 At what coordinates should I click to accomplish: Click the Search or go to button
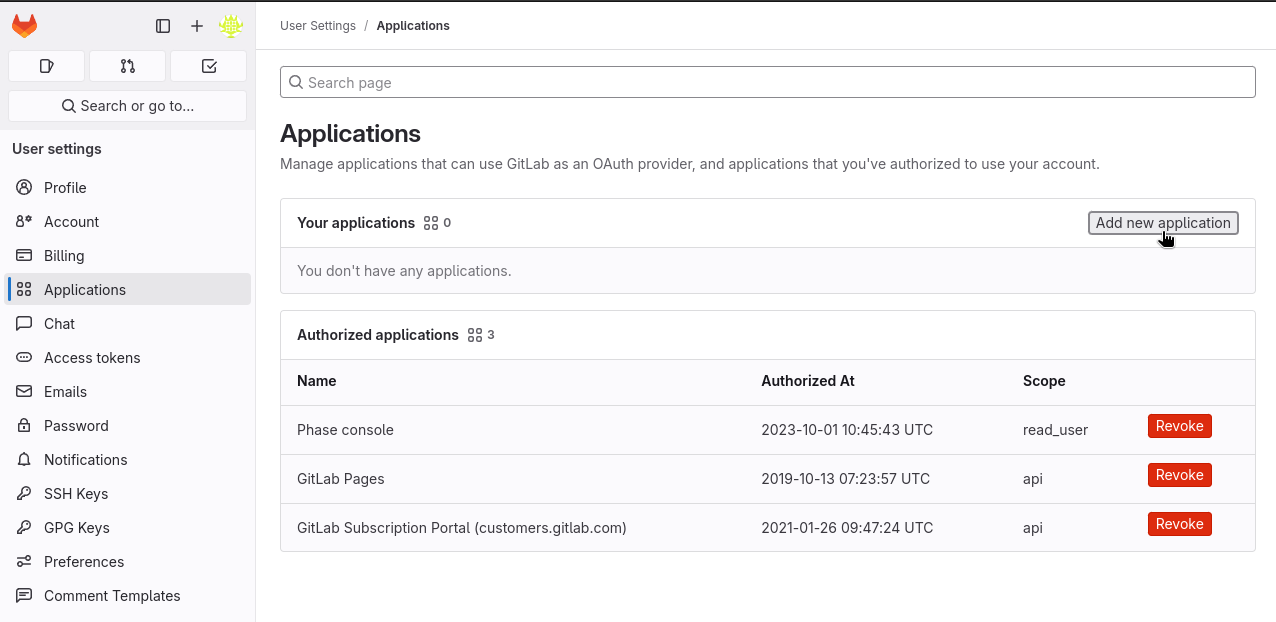click(127, 106)
